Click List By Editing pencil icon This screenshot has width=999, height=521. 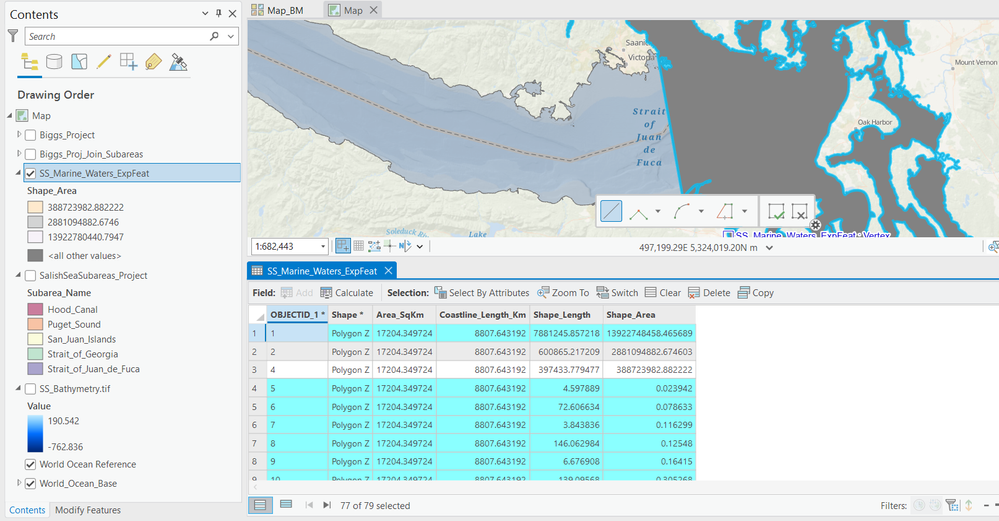pyautogui.click(x=104, y=62)
